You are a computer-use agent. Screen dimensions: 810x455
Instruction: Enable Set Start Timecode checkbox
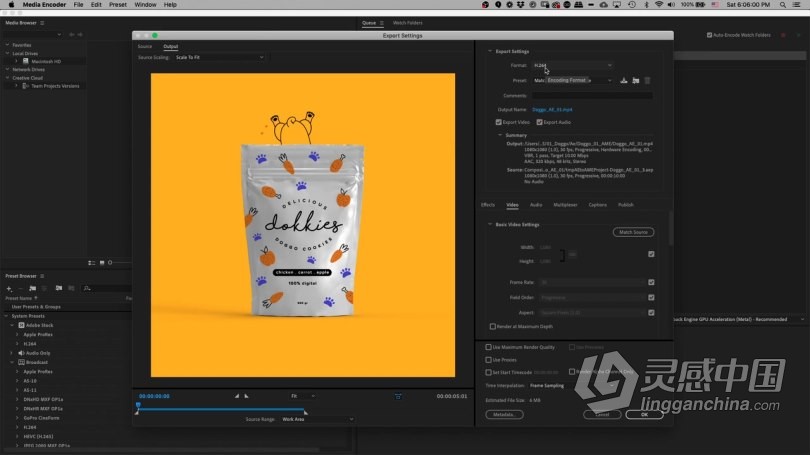(x=488, y=372)
